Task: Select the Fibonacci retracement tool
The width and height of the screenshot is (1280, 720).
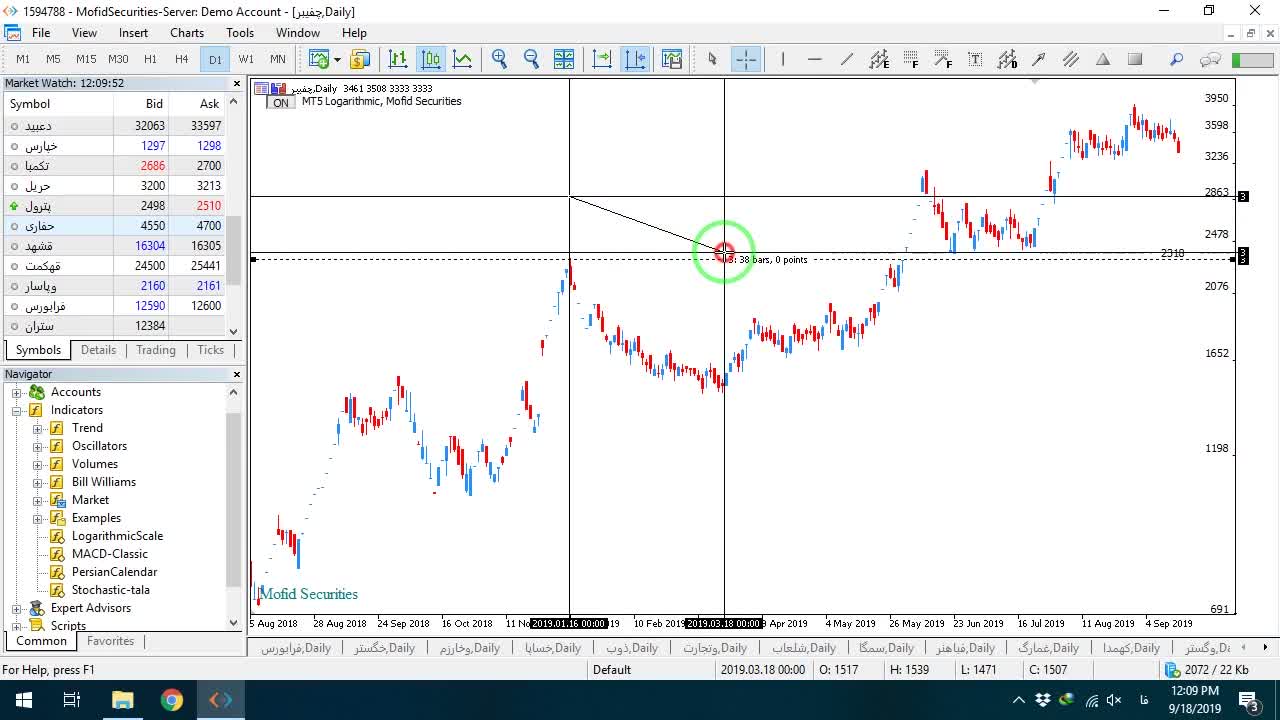Action: coord(910,59)
